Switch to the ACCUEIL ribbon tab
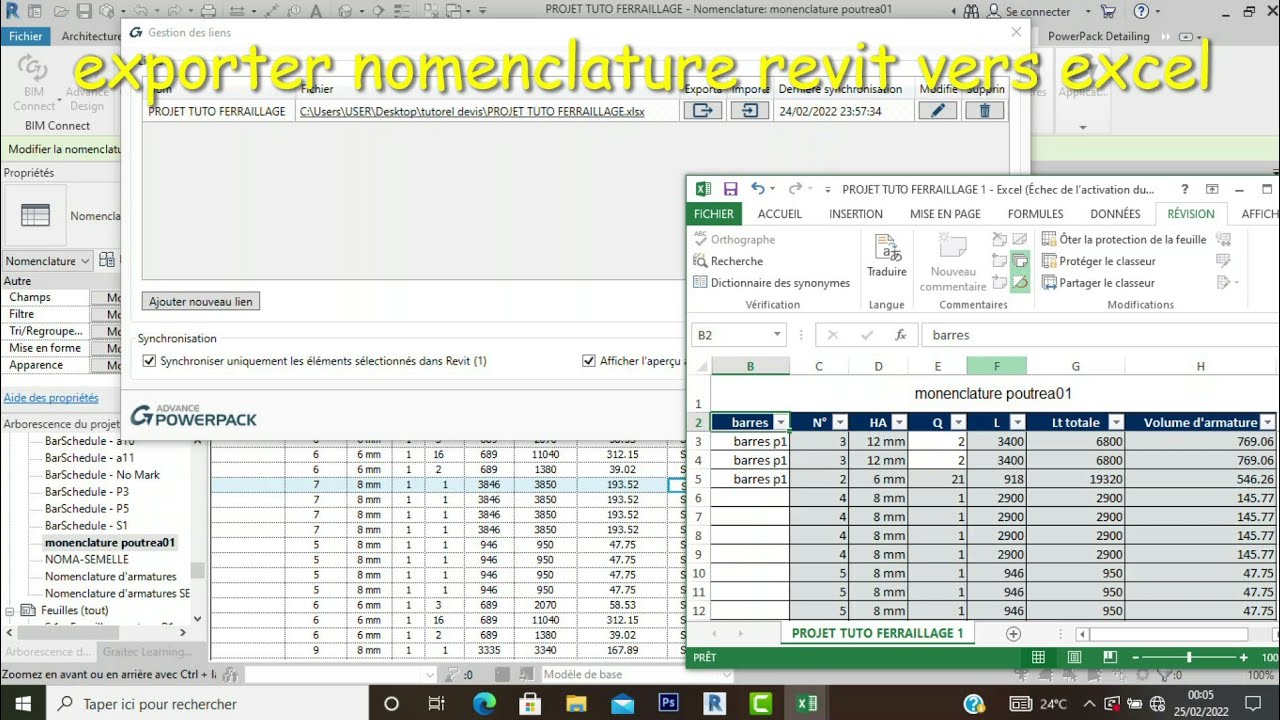 780,214
